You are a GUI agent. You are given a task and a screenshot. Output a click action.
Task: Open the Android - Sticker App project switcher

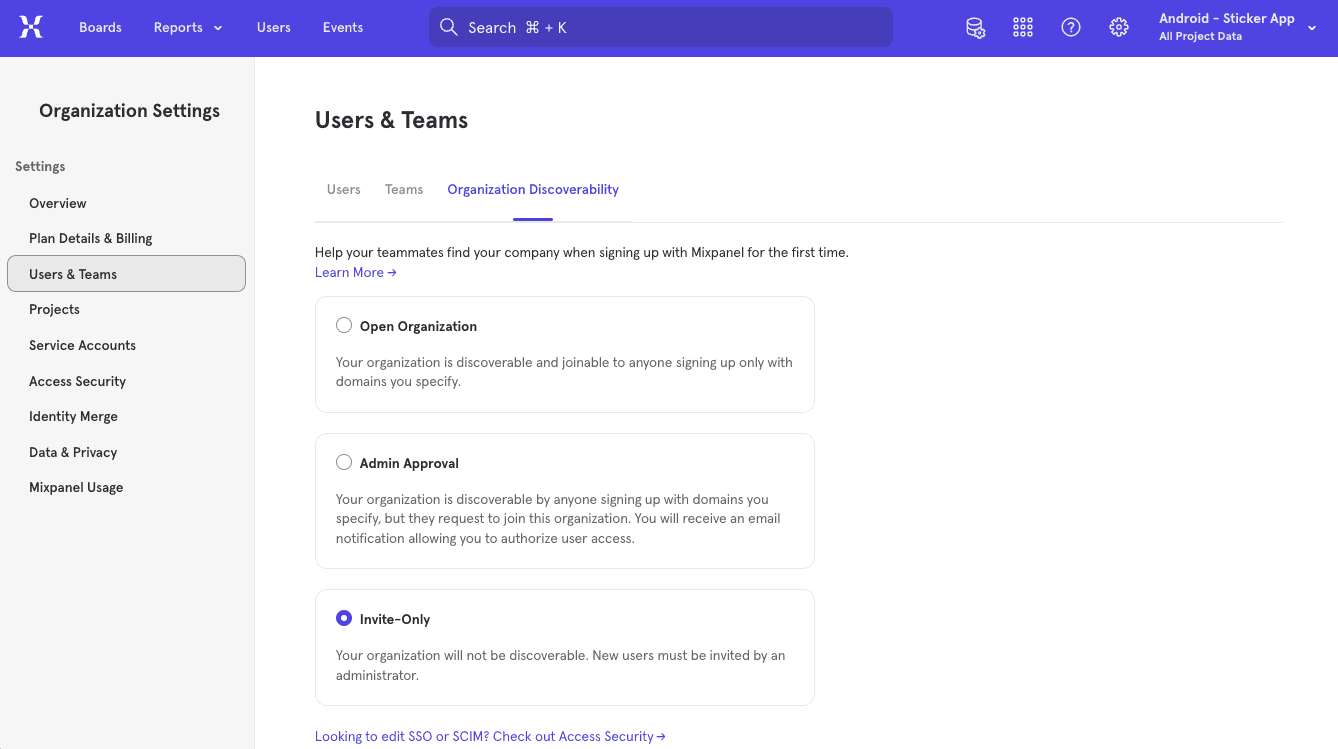(1237, 27)
